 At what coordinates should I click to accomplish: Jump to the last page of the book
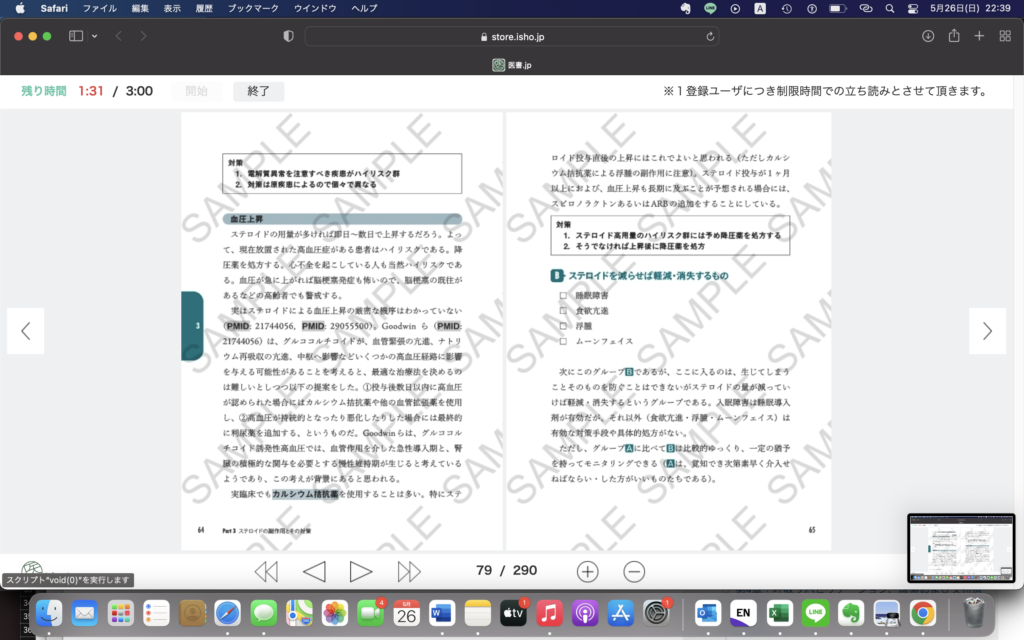tap(409, 571)
